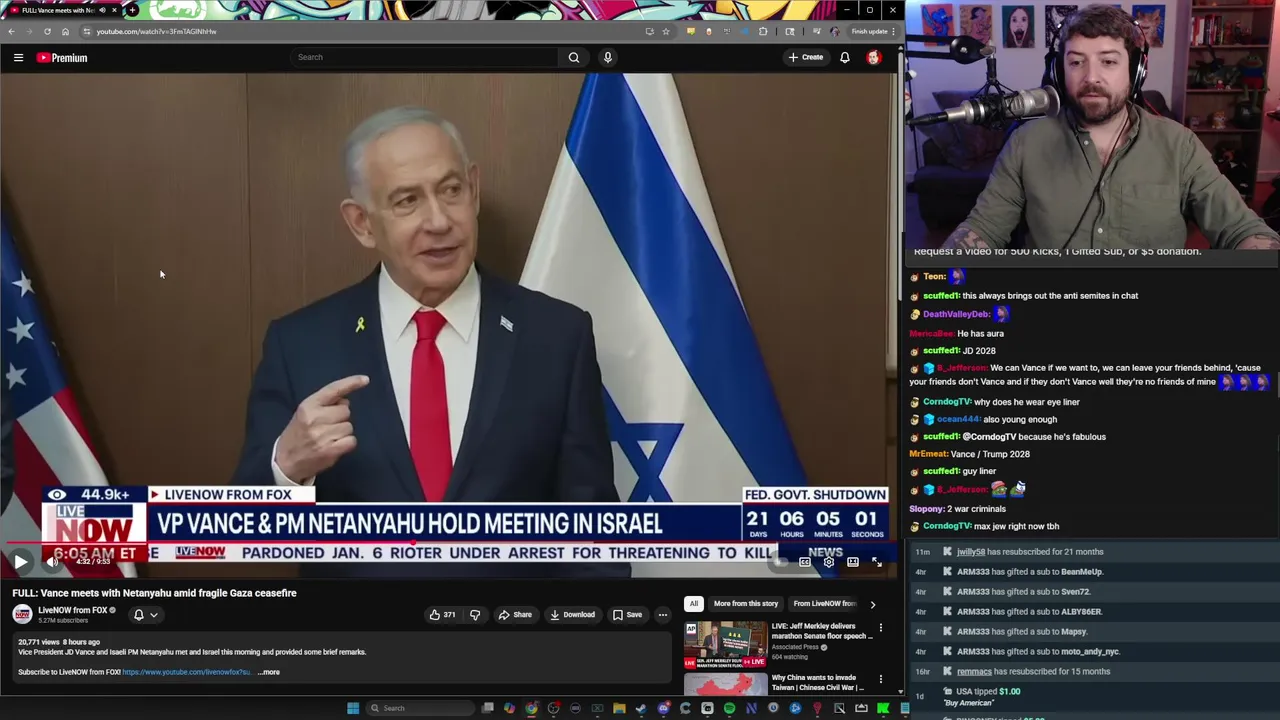Mute the video volume speaker icon
Screen dimensions: 1280x720
(x=53, y=562)
